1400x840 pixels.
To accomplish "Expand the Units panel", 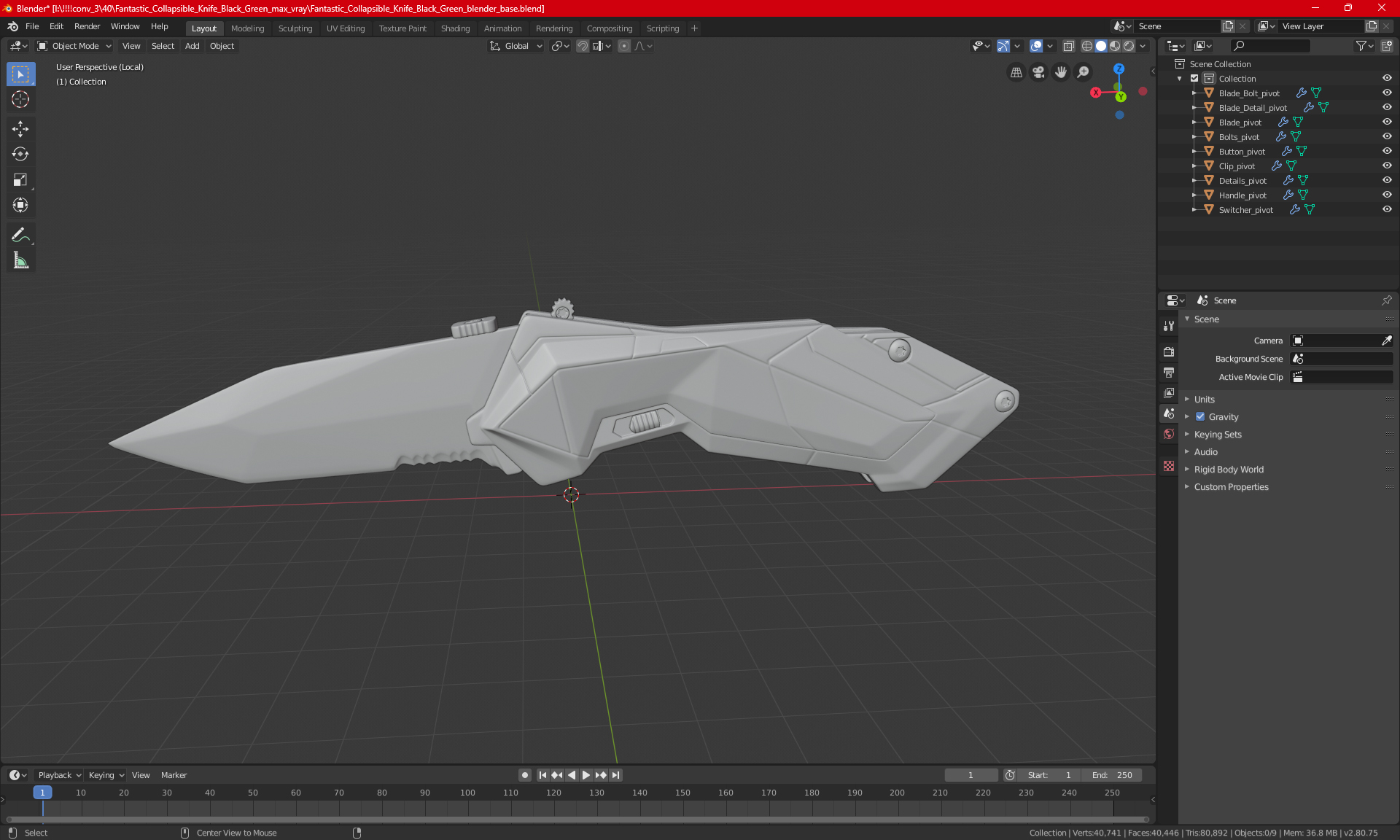I will pyautogui.click(x=1205, y=400).
